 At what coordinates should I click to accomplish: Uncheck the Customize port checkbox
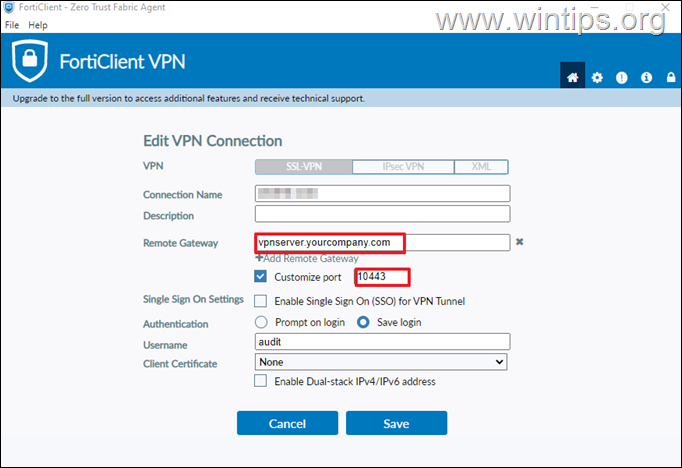(x=261, y=277)
